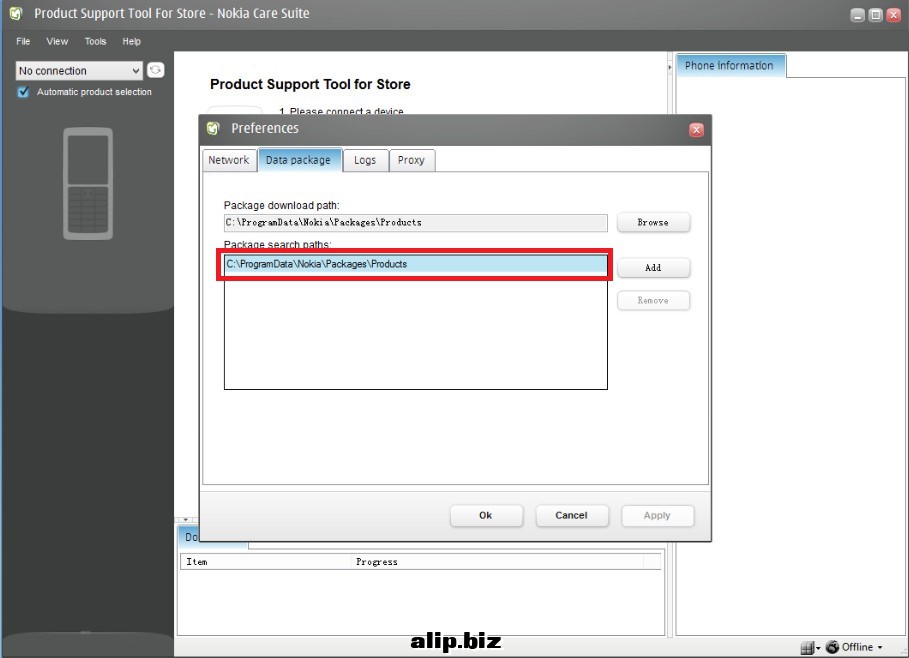The width and height of the screenshot is (909, 658).
Task: Open the No connection dropdown
Action: 79,71
